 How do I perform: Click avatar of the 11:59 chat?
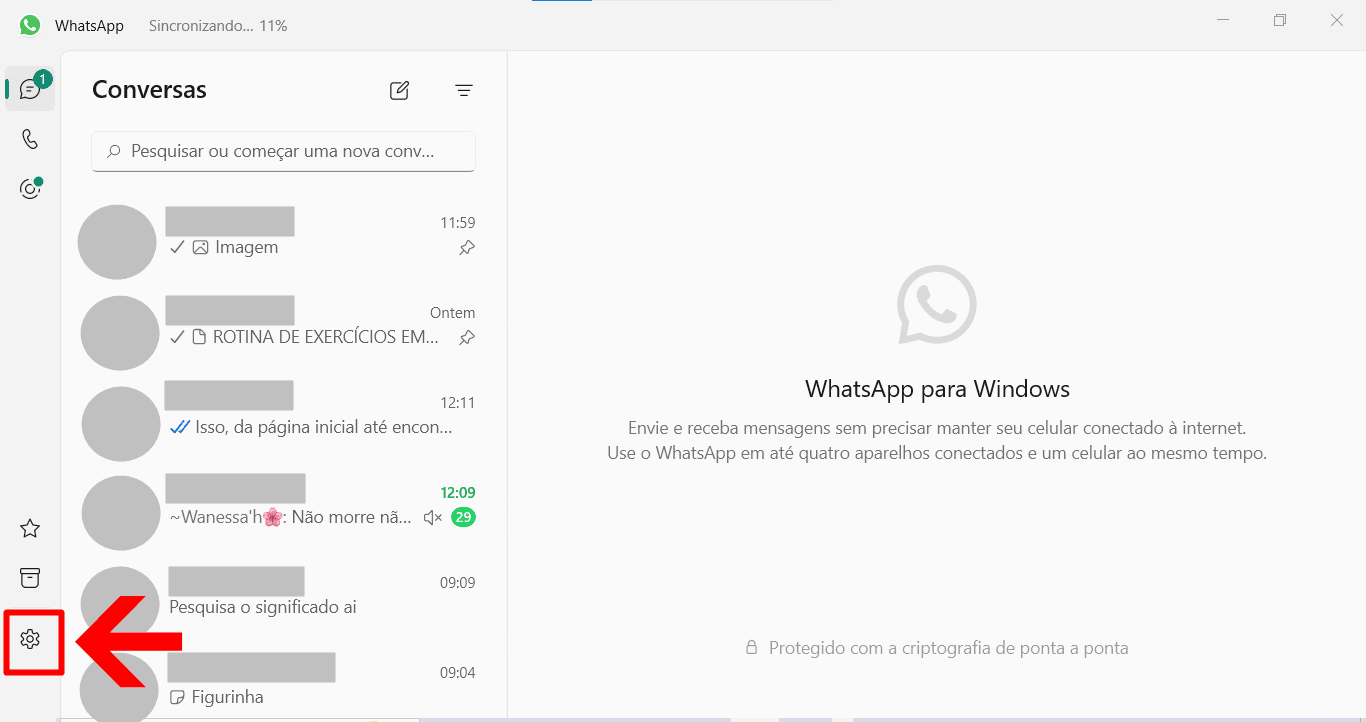(x=117, y=242)
